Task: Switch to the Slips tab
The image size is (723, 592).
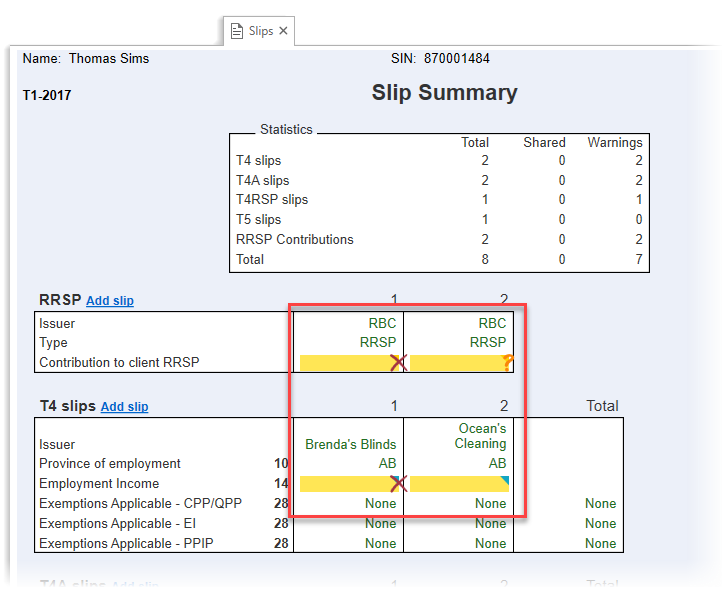Action: click(260, 31)
